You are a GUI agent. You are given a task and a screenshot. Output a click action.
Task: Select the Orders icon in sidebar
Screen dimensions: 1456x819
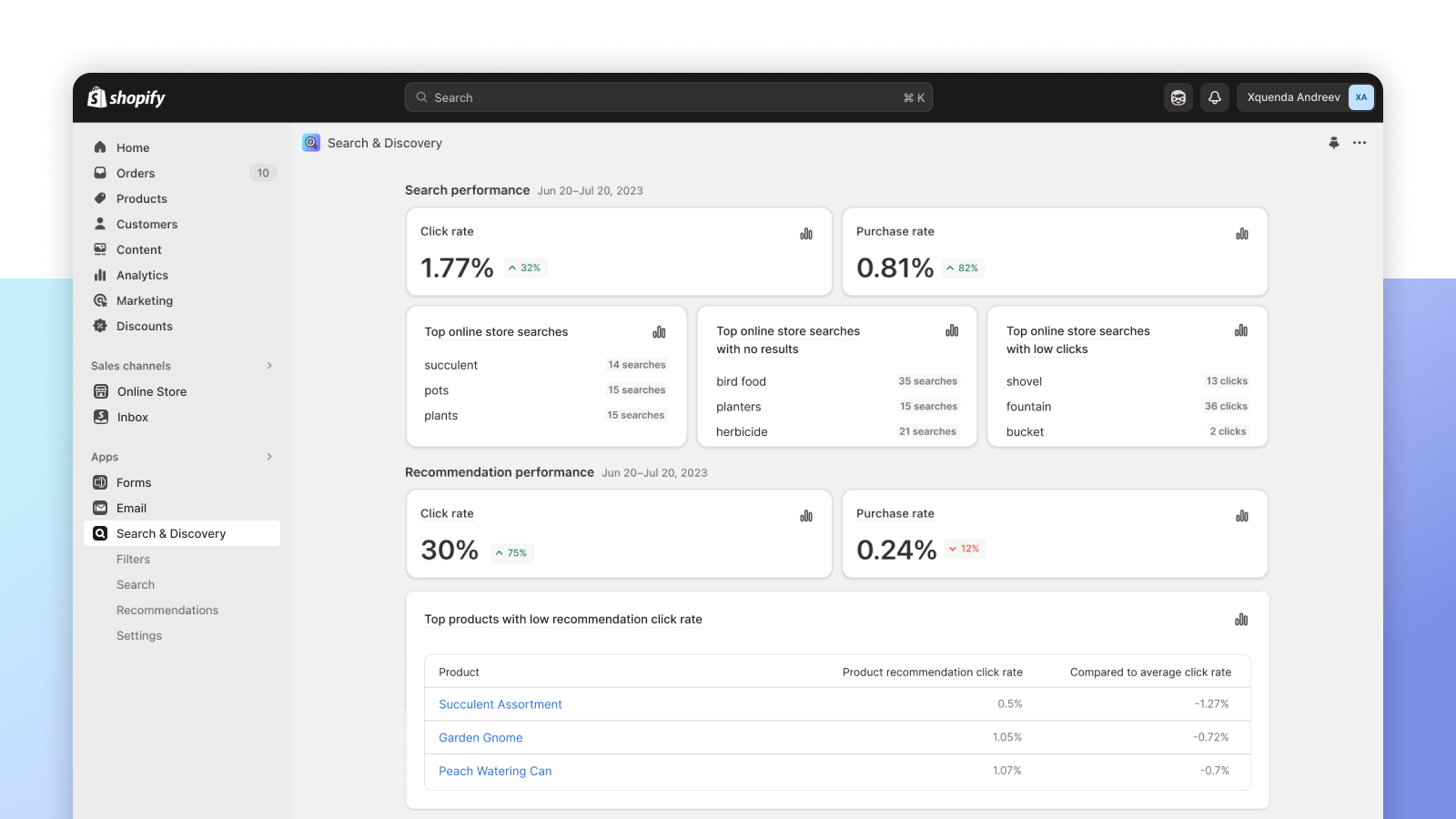click(x=100, y=173)
